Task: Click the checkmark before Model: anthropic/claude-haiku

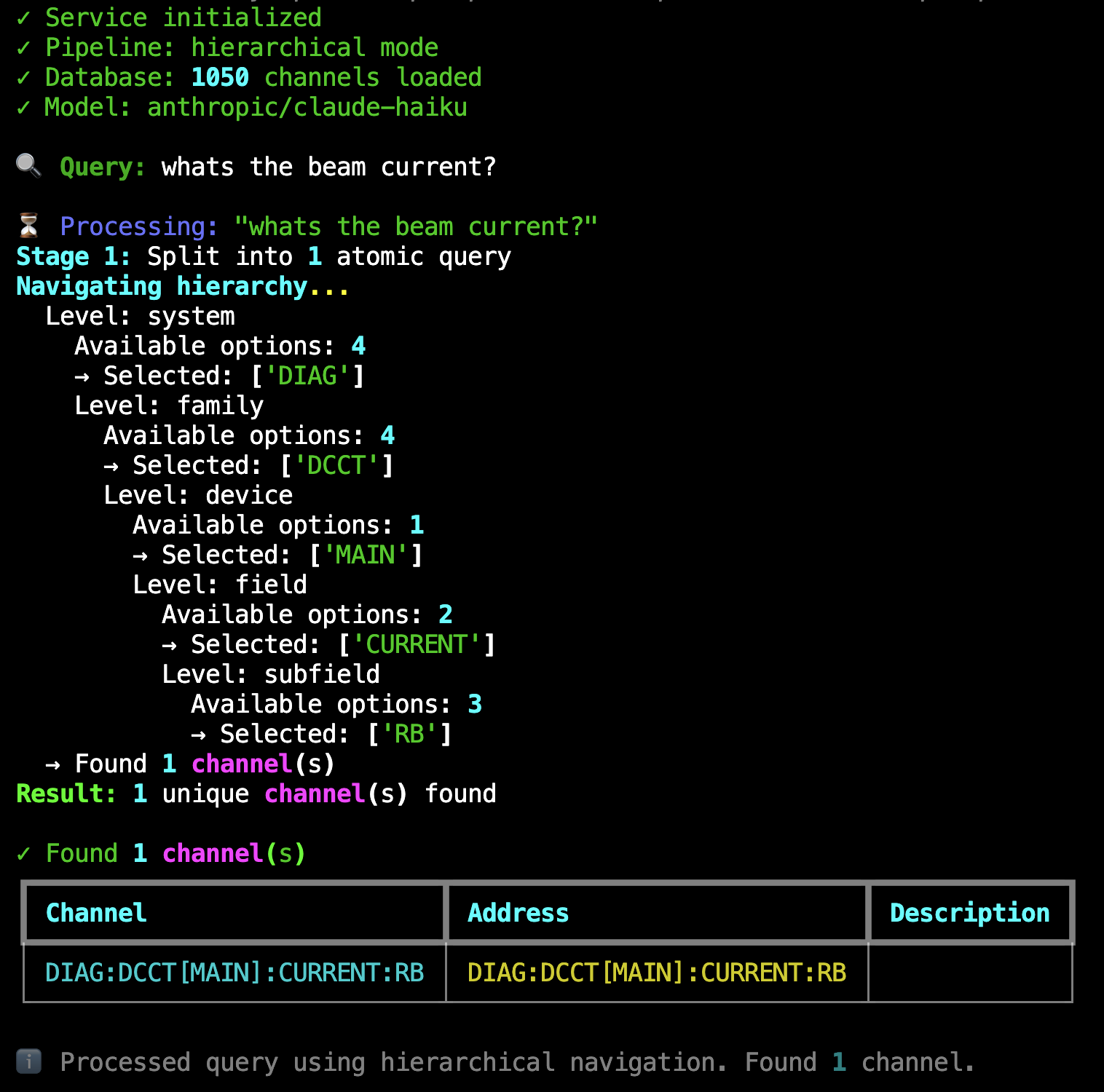Action: 23,107
